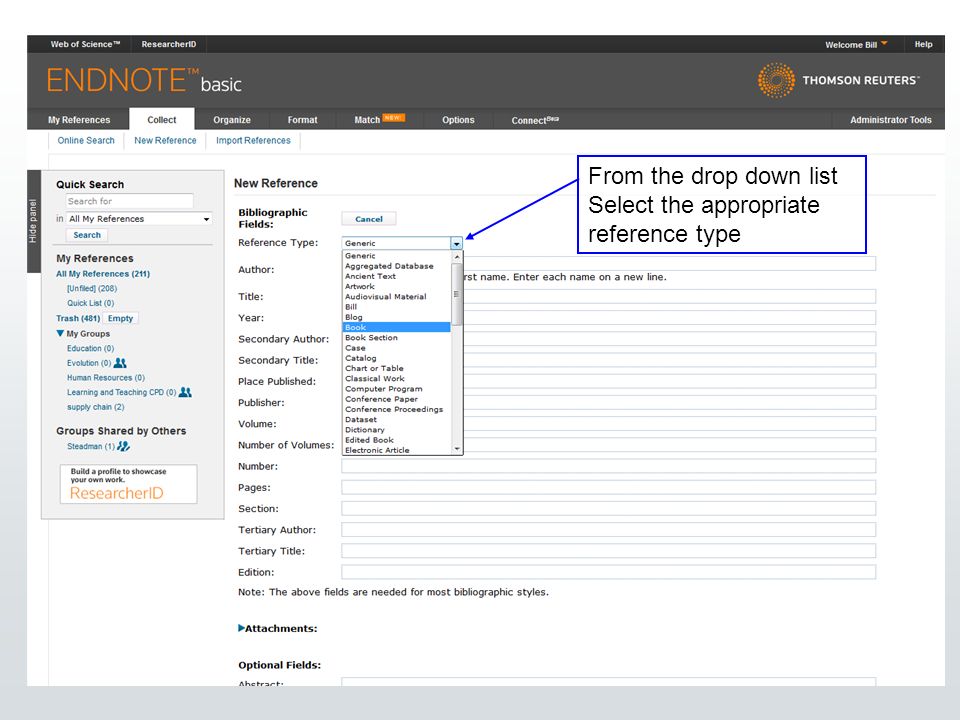Screen dimensions: 960x720
Task: Select Chart or Table reference type
Action: tap(397, 369)
